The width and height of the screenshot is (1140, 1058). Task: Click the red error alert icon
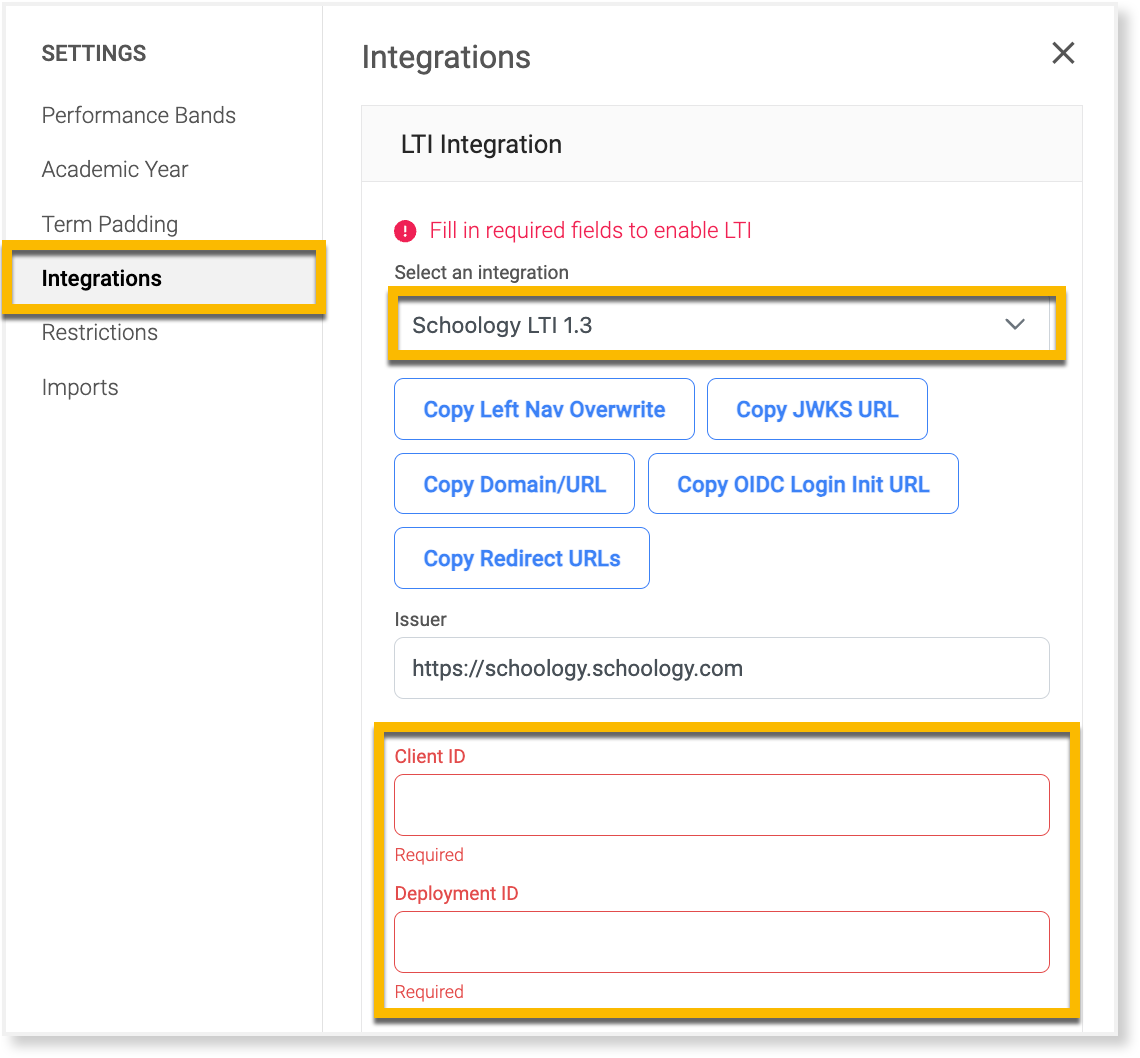[x=405, y=231]
